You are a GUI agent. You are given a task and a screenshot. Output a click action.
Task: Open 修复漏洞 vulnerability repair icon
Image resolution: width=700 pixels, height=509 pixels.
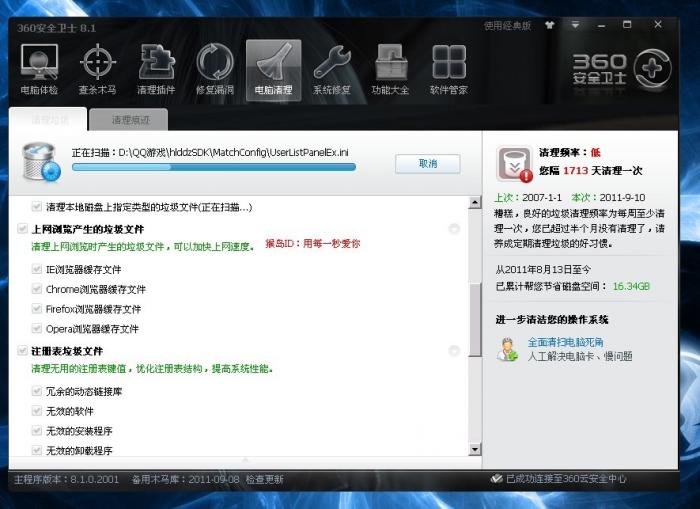215,70
